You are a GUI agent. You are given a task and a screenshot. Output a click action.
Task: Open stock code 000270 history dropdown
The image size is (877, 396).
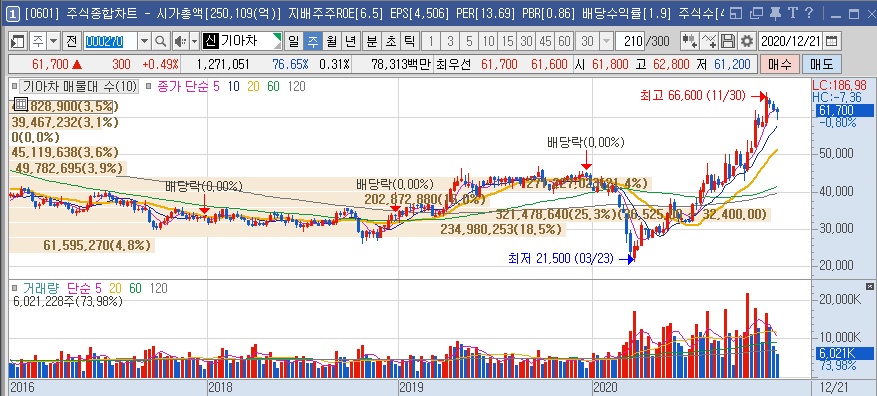144,41
